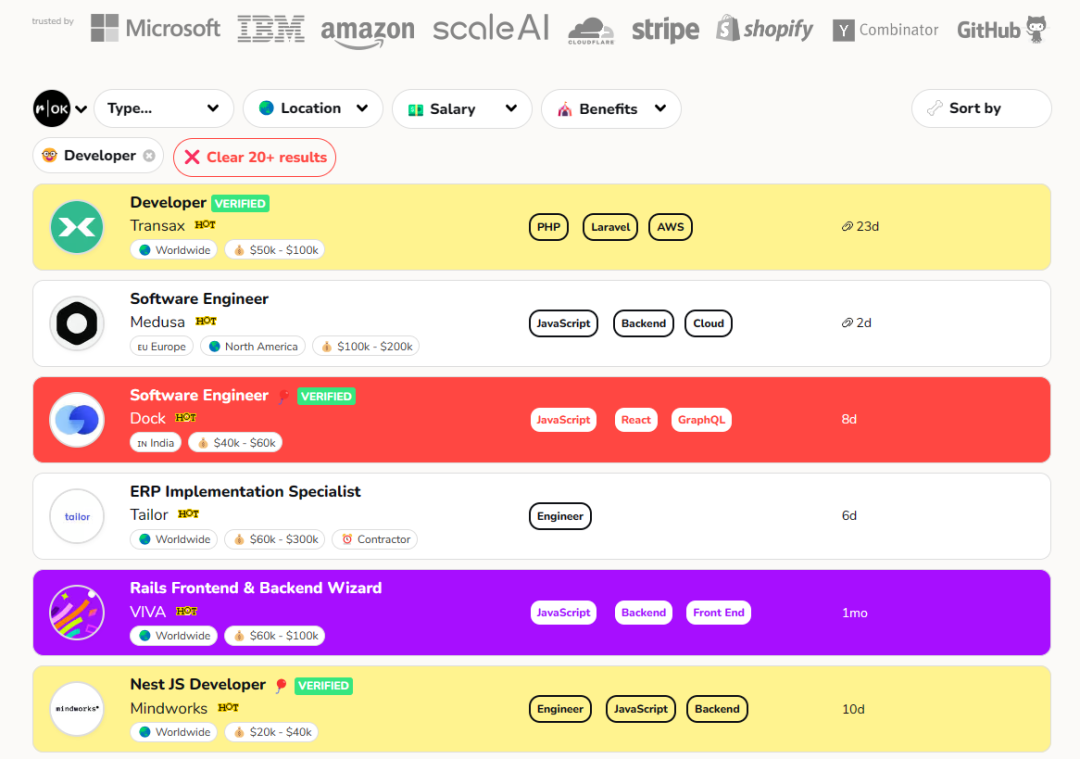Click the Y Combinator logo
Image resolution: width=1080 pixels, height=759 pixels.
885,30
